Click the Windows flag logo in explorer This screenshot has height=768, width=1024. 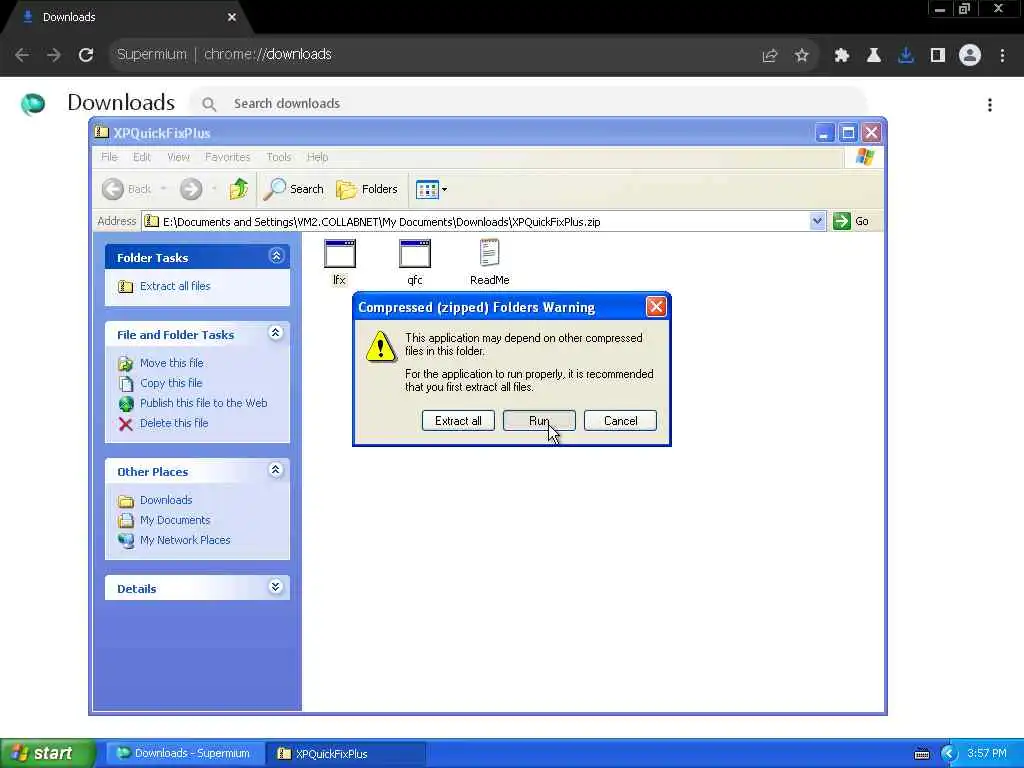pyautogui.click(x=865, y=157)
